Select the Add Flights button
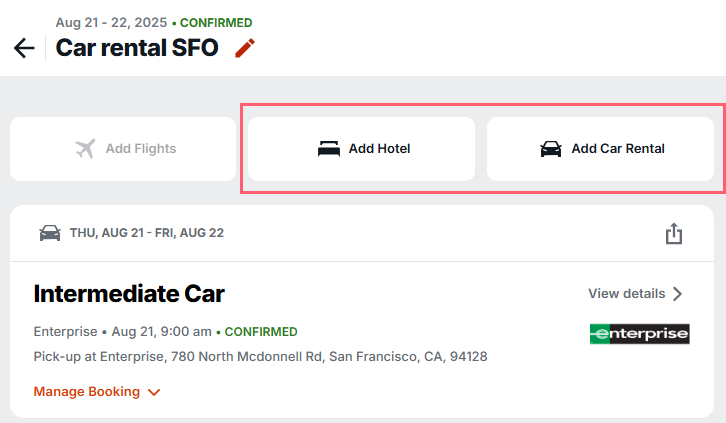 [123, 149]
